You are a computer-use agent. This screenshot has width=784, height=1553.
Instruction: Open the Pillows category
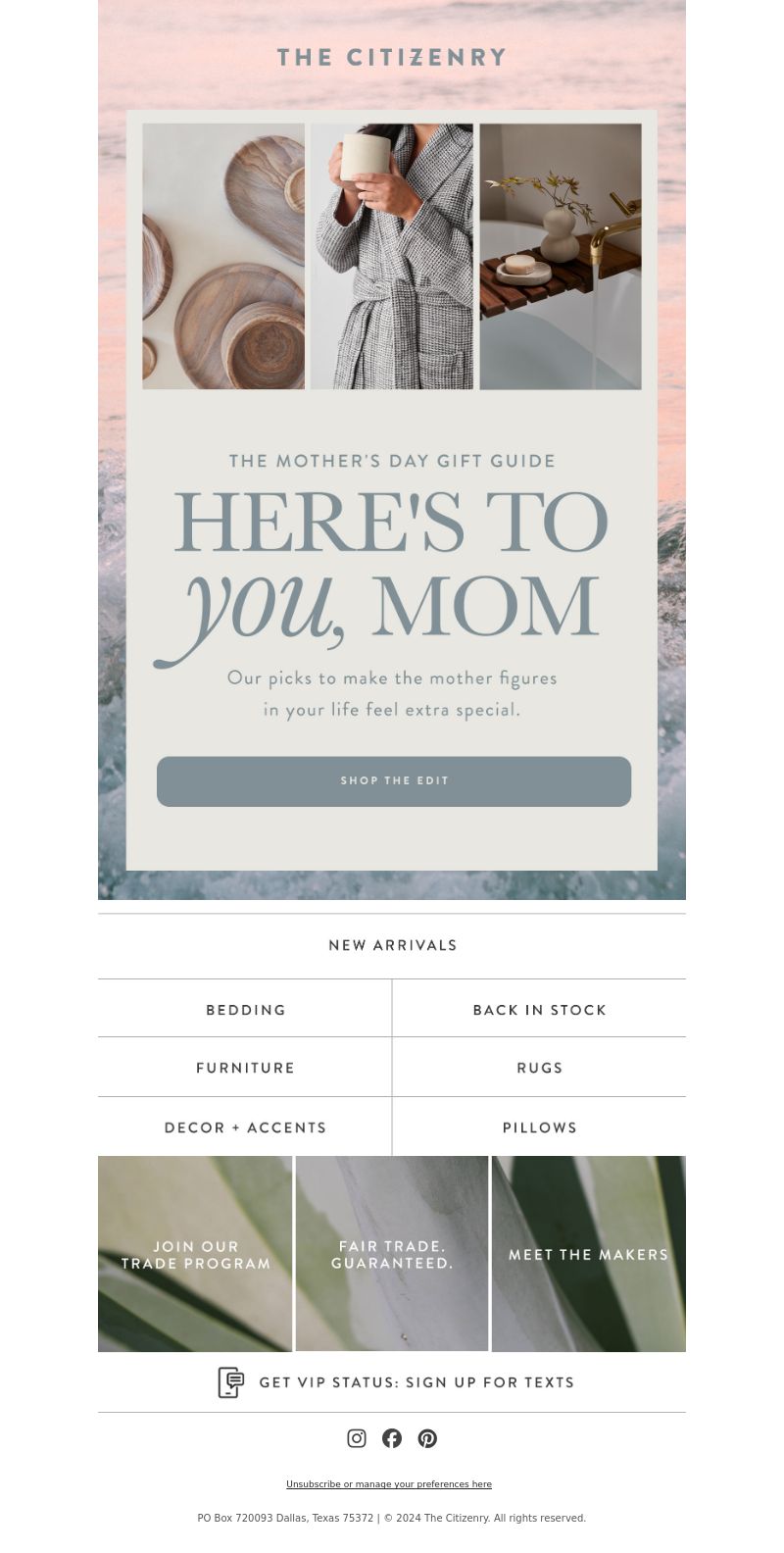tap(540, 1127)
